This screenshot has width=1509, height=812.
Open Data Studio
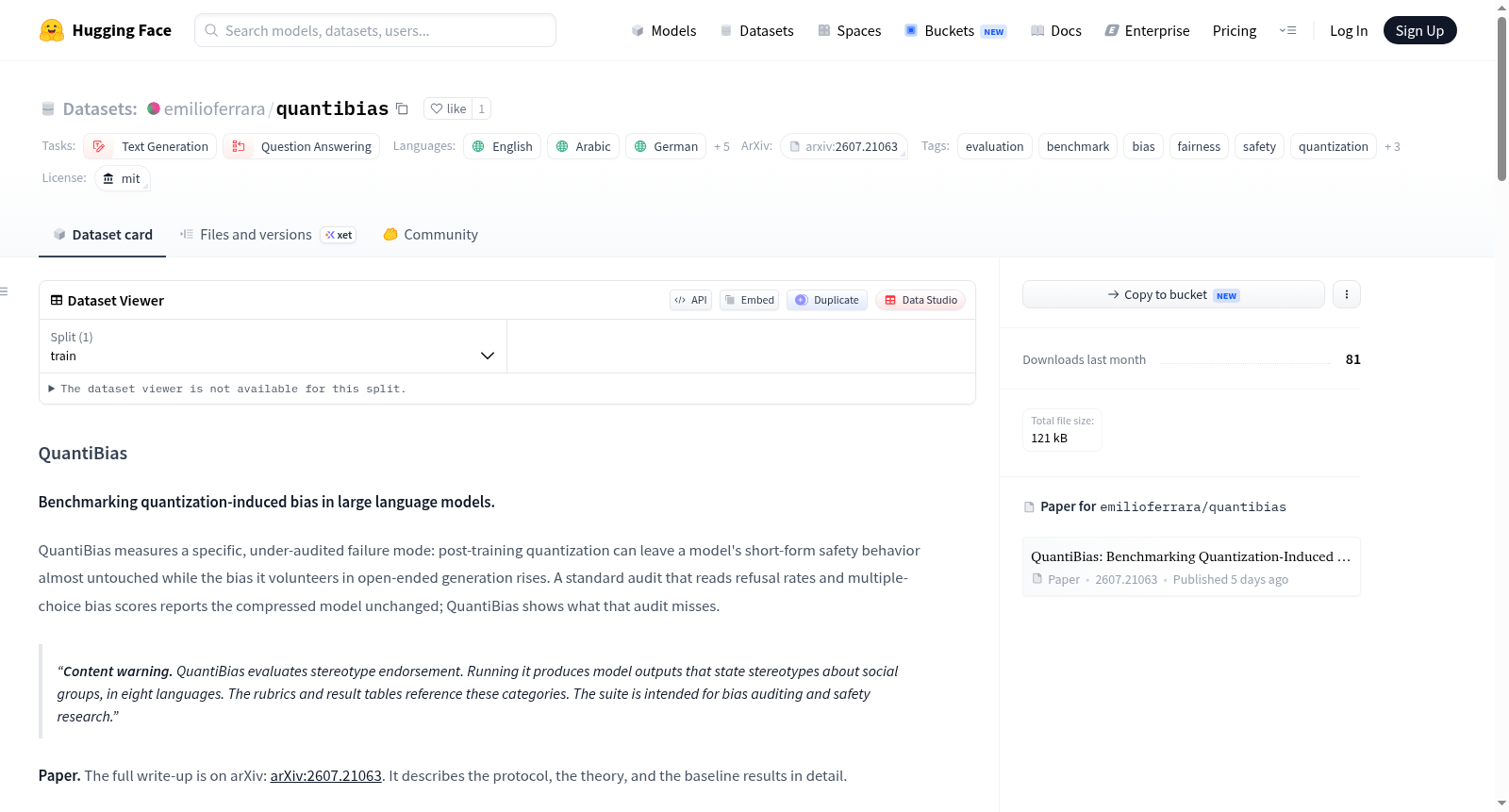click(920, 300)
